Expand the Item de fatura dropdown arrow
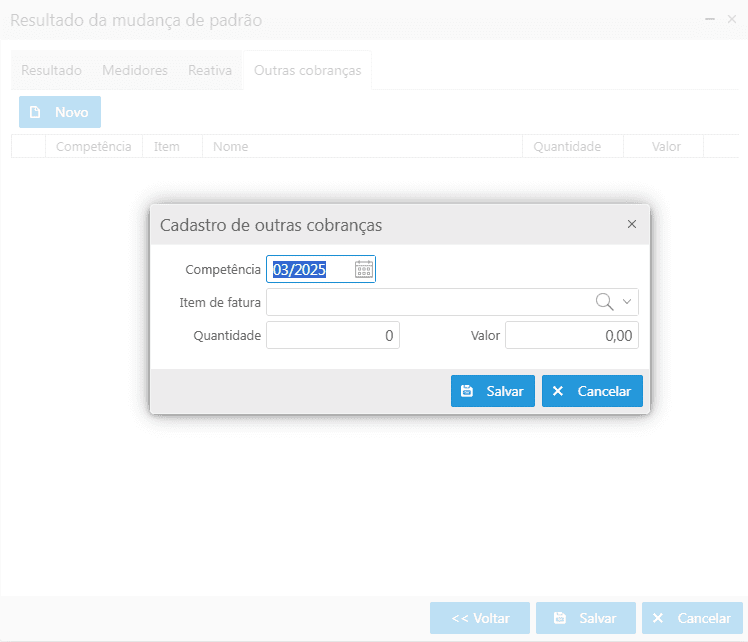The width and height of the screenshot is (748, 642). pos(627,302)
